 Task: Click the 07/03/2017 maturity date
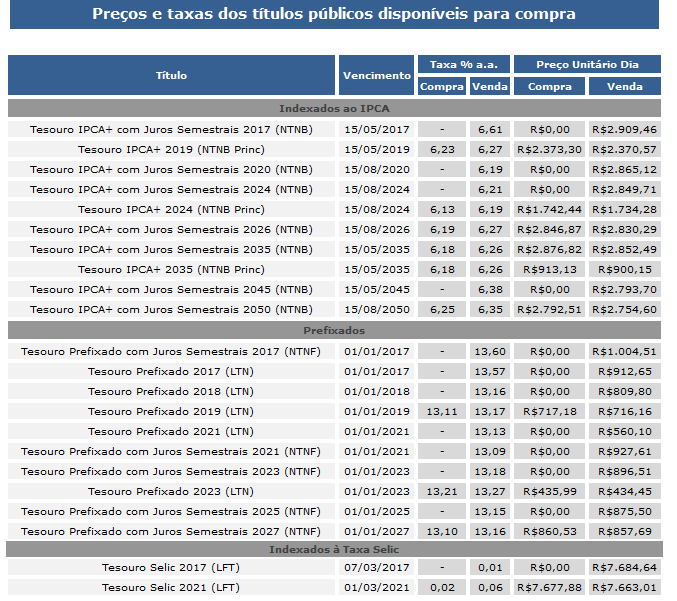(376, 567)
